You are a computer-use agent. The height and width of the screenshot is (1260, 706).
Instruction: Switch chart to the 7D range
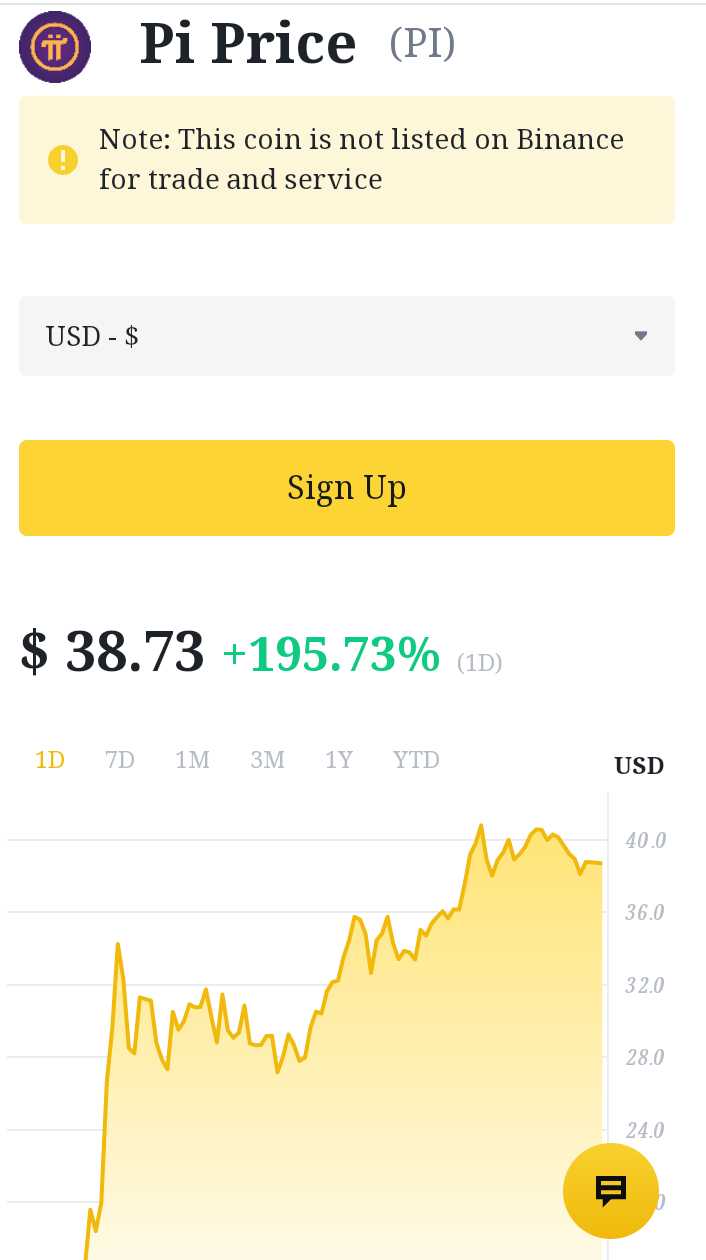point(120,760)
